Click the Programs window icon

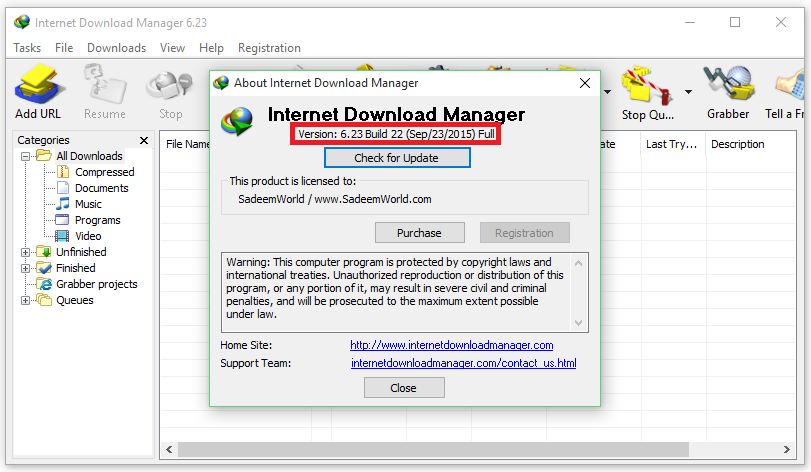tap(62, 220)
